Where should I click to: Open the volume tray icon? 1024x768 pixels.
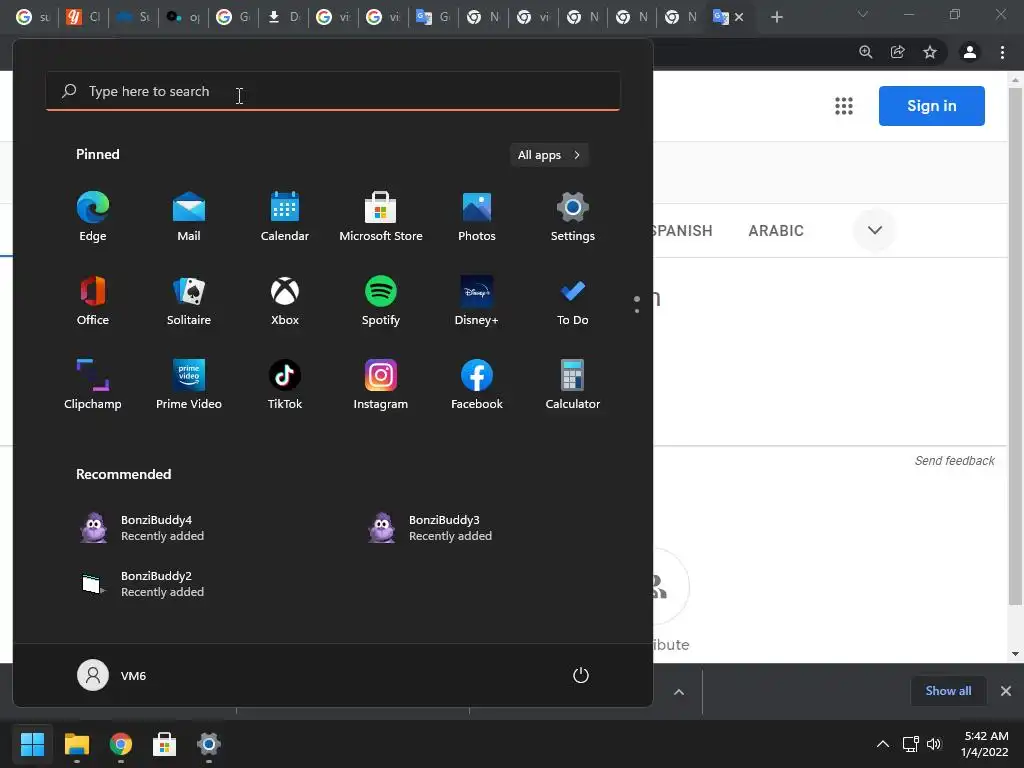[x=934, y=744]
